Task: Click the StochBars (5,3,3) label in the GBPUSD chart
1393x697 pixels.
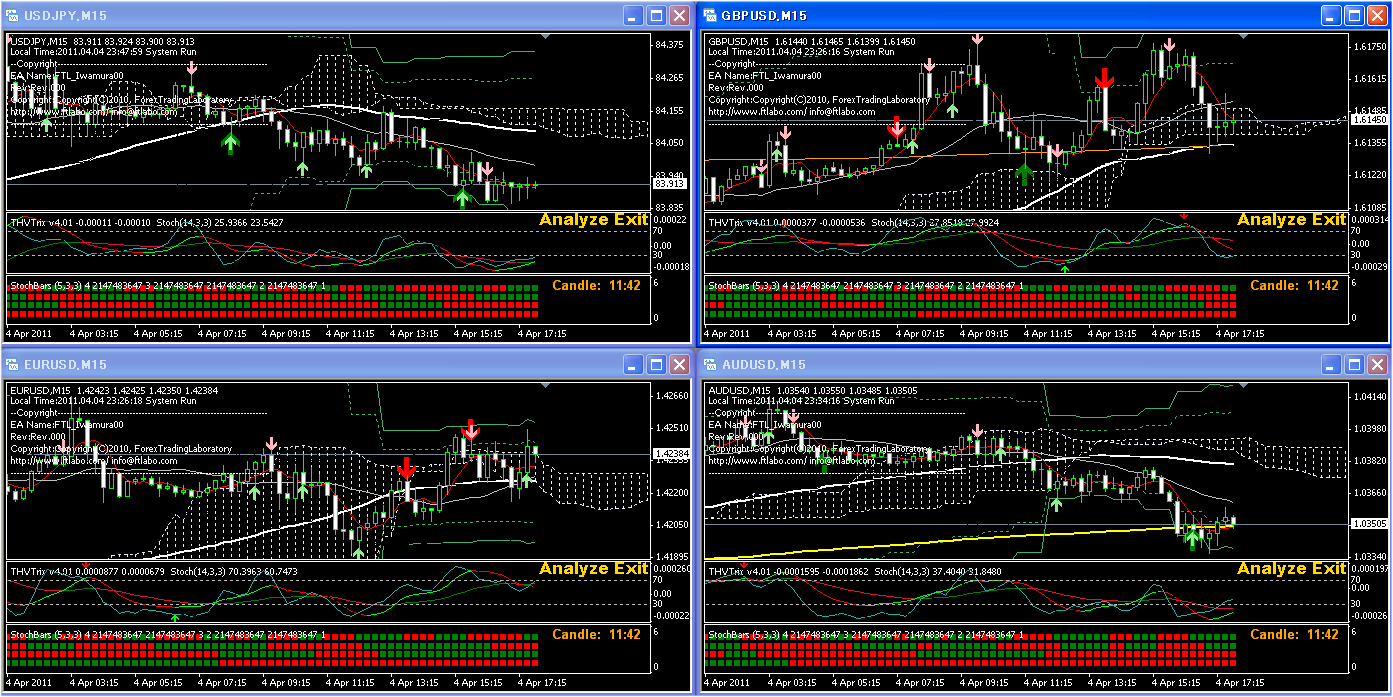Action: point(744,286)
